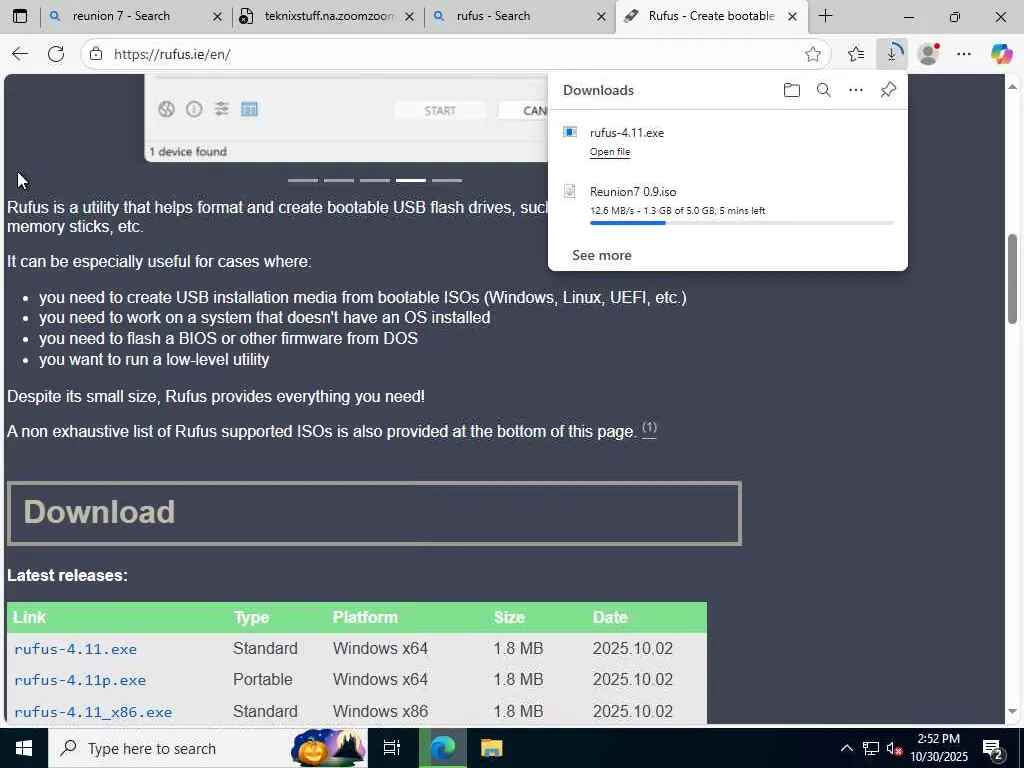
Task: Select the third carousel slide indicator
Action: pos(375,180)
